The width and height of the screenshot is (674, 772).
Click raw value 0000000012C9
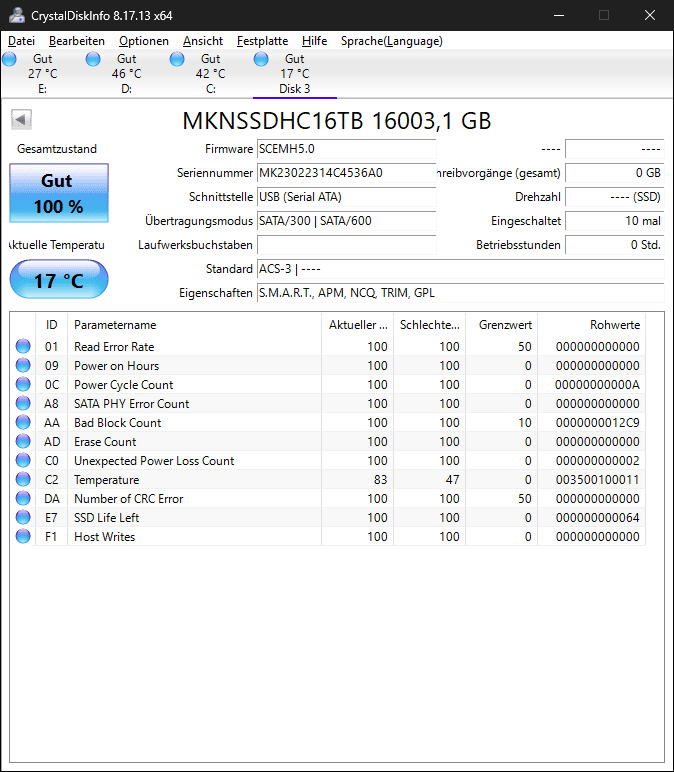(598, 422)
